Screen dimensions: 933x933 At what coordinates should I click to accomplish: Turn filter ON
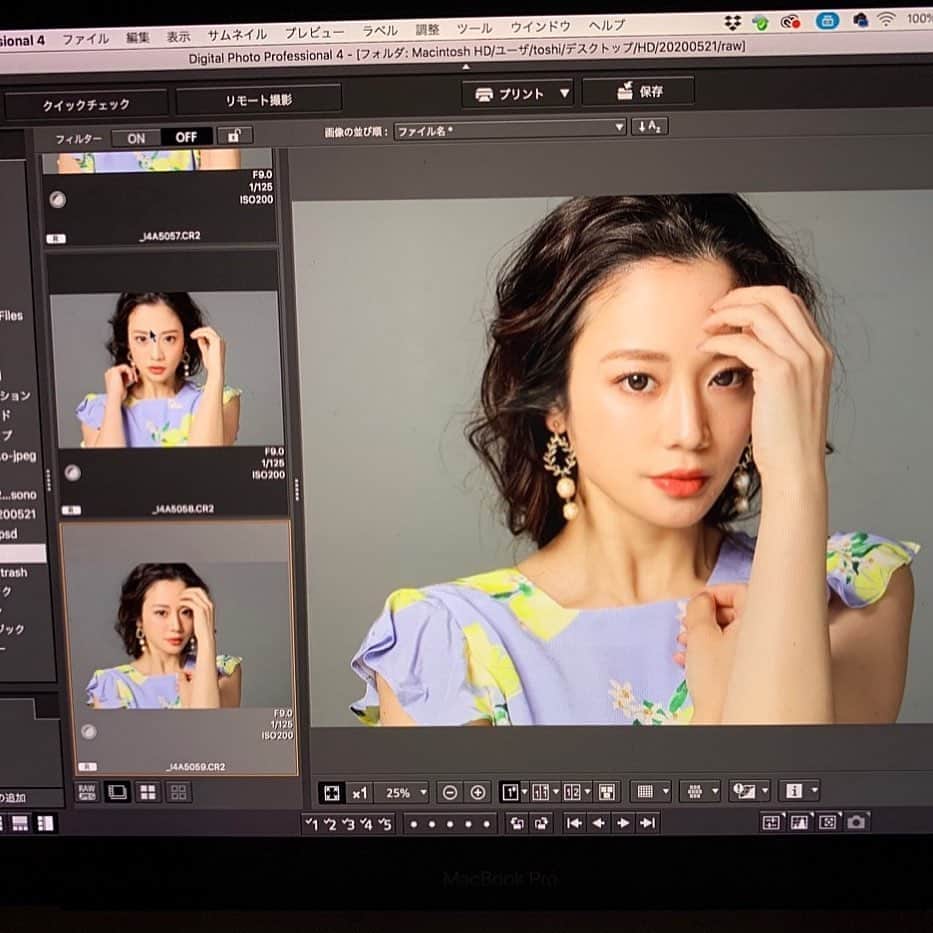[136, 139]
